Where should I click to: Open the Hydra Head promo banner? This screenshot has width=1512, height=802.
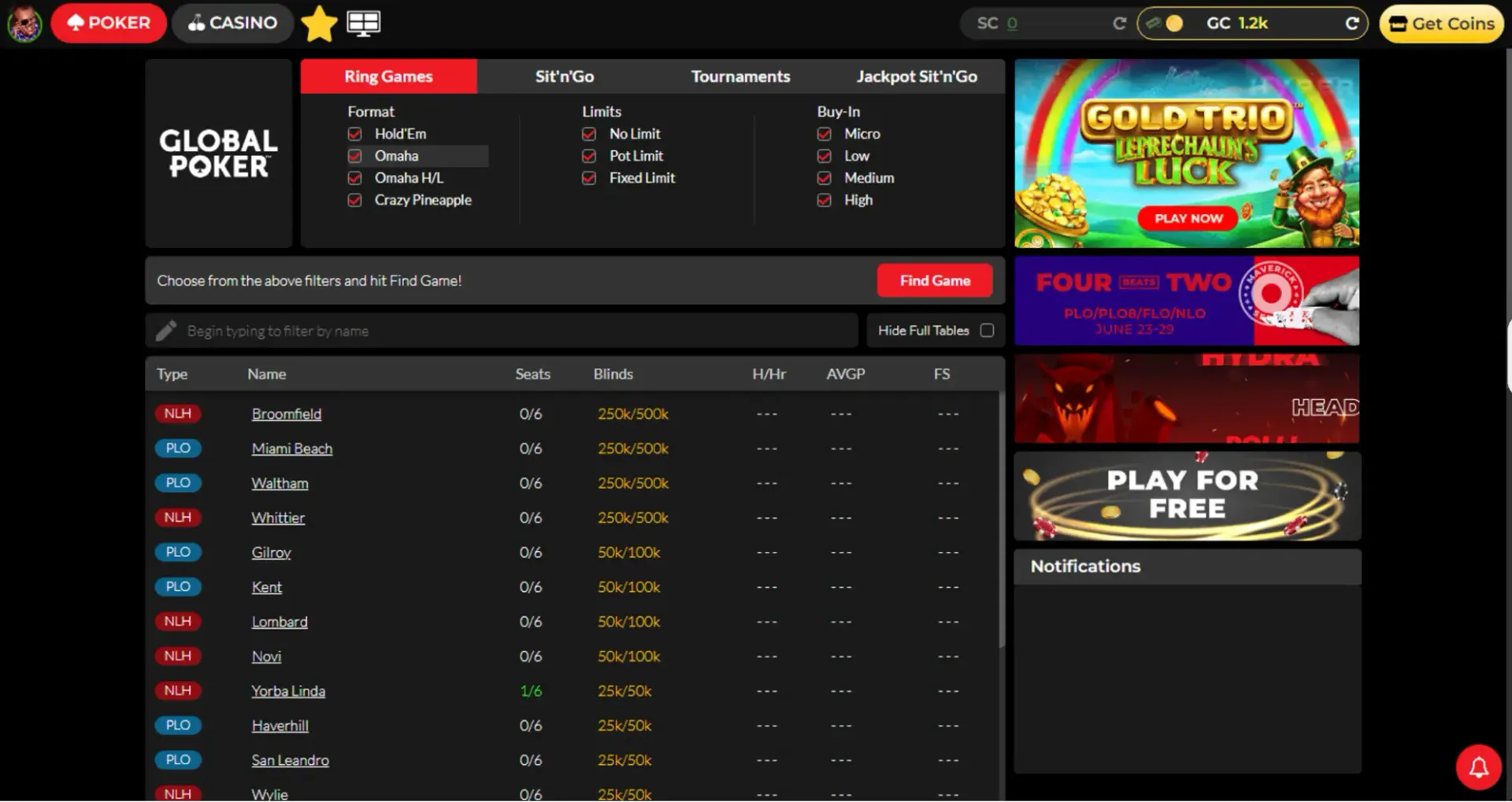point(1187,398)
